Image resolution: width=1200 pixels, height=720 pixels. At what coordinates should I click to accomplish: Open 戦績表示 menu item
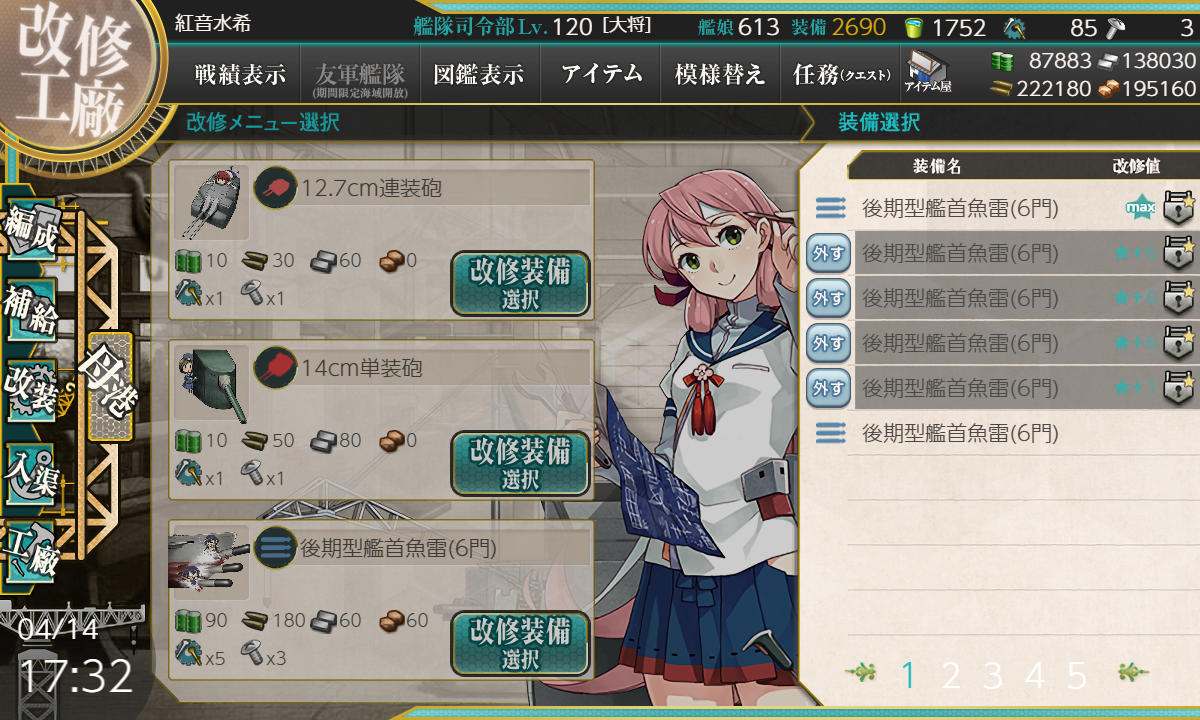240,74
